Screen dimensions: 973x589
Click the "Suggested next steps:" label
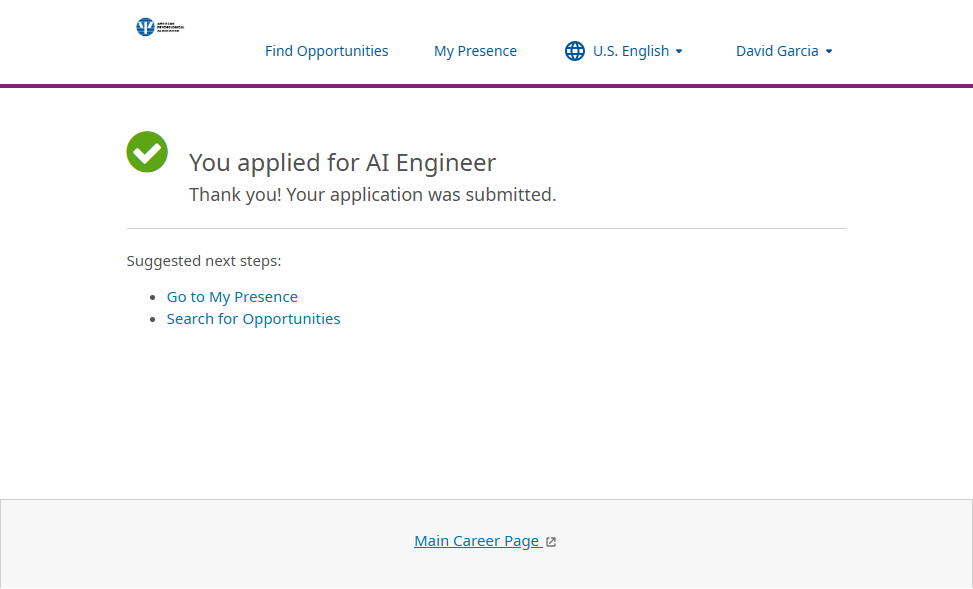coord(204,261)
